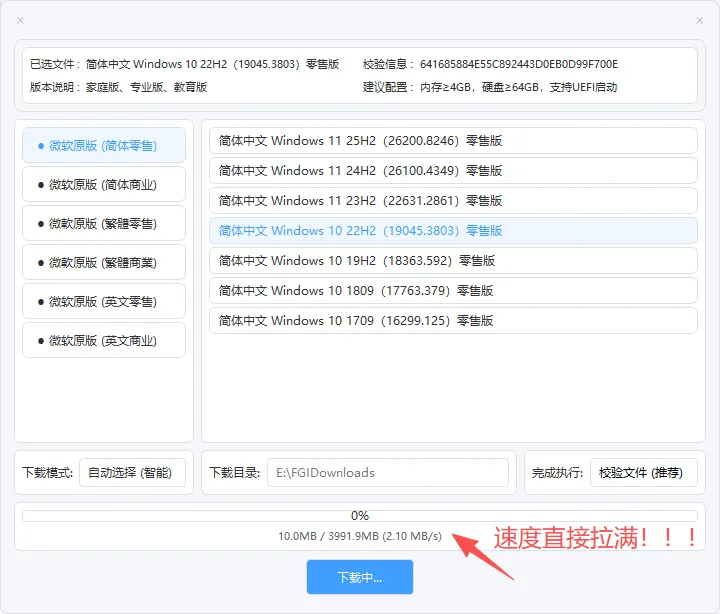Choose Windows 11 25H2 (26200.8246) image
The width and height of the screenshot is (720, 614).
click(x=453, y=141)
